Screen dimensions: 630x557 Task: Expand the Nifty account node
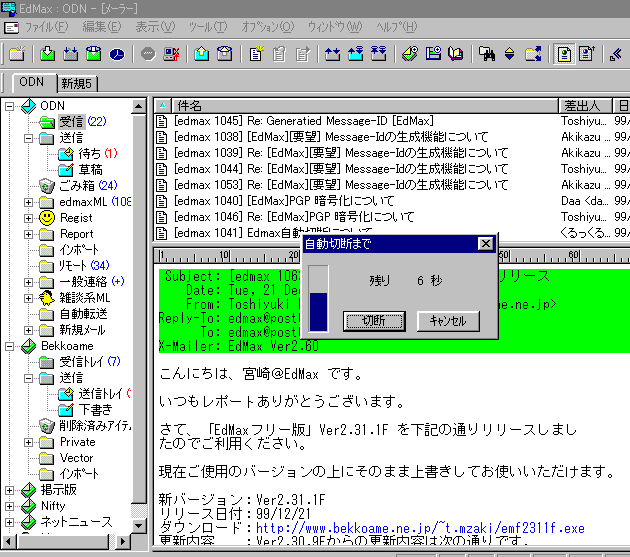pyautogui.click(x=9, y=506)
